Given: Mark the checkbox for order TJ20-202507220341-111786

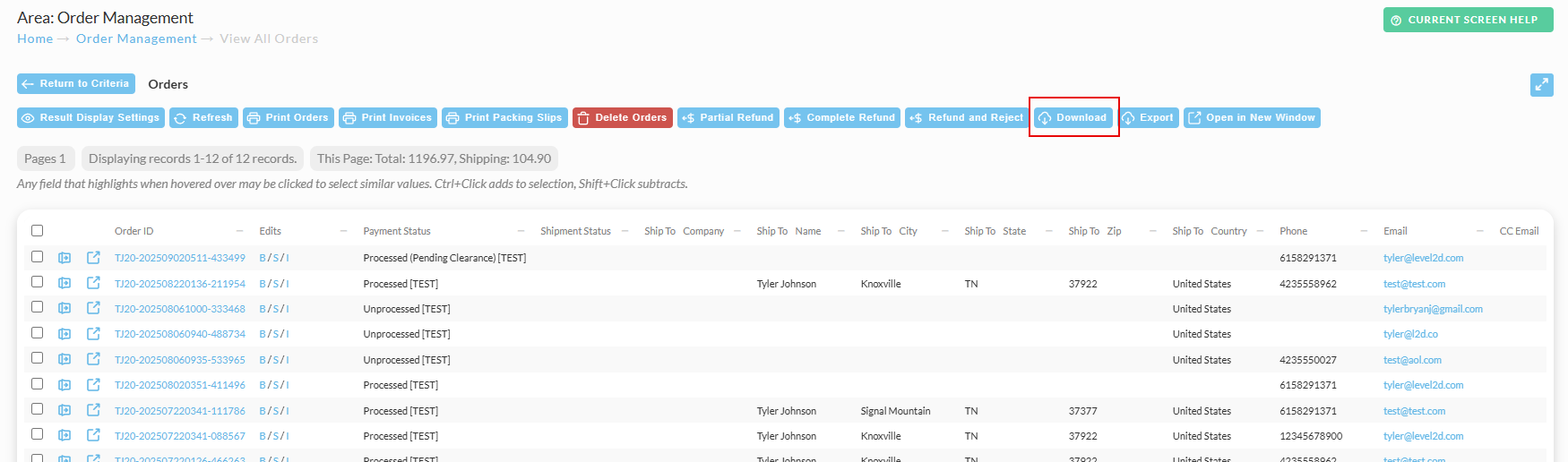Looking at the screenshot, I should [x=37, y=408].
